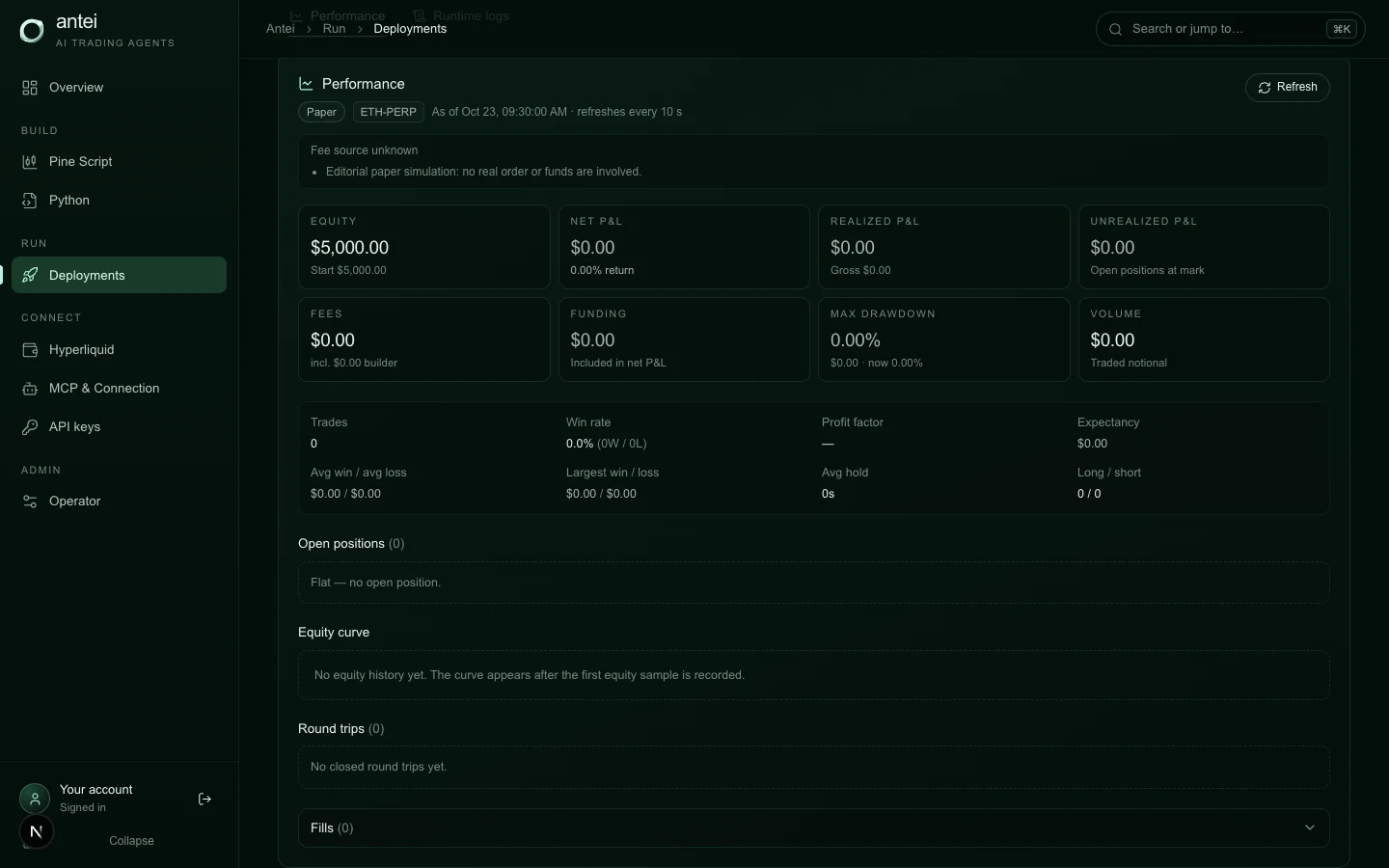Screen dimensions: 1389x868
Task: Click the Equity curve heading
Action: point(334,633)
